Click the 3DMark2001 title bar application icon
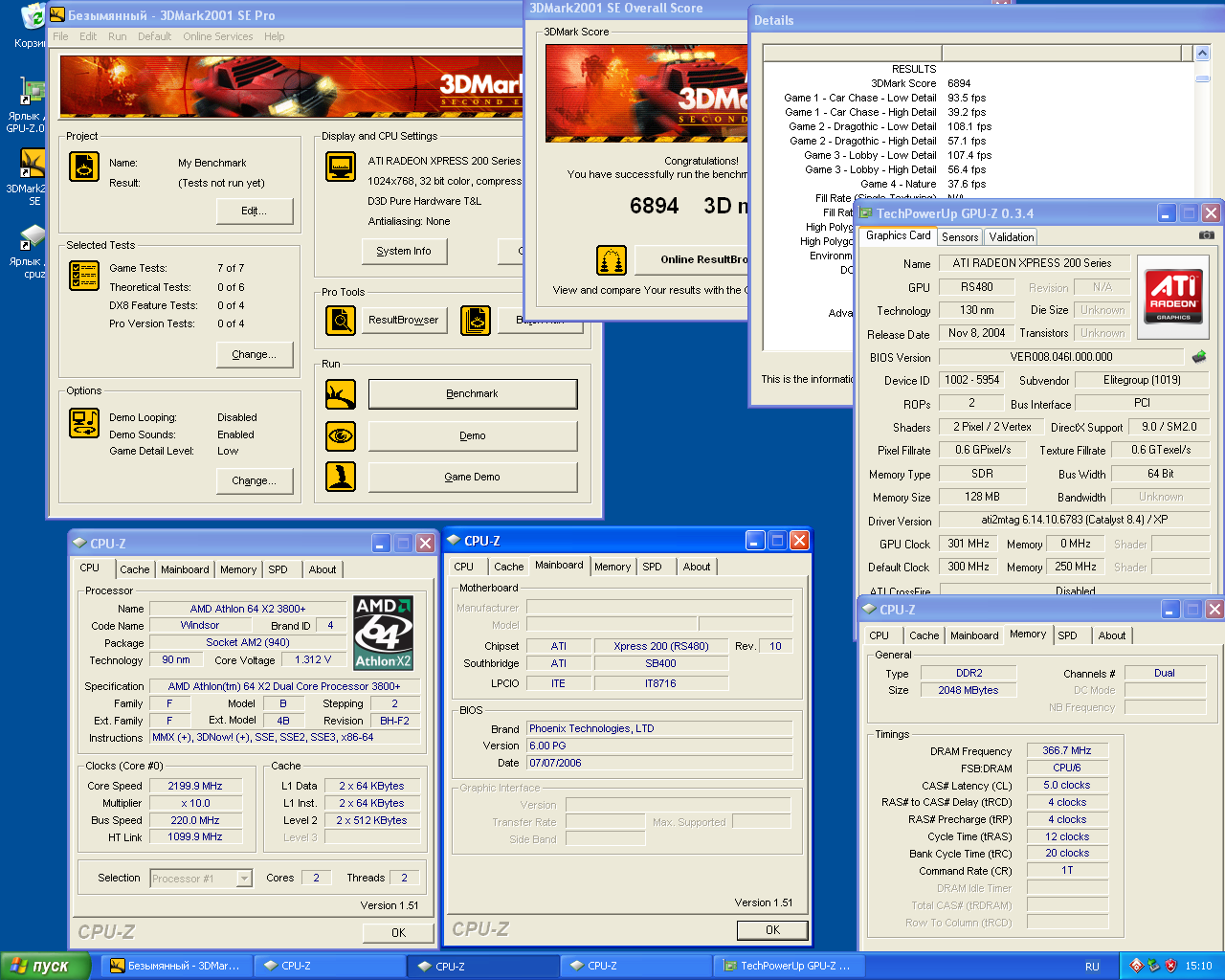 [x=57, y=14]
